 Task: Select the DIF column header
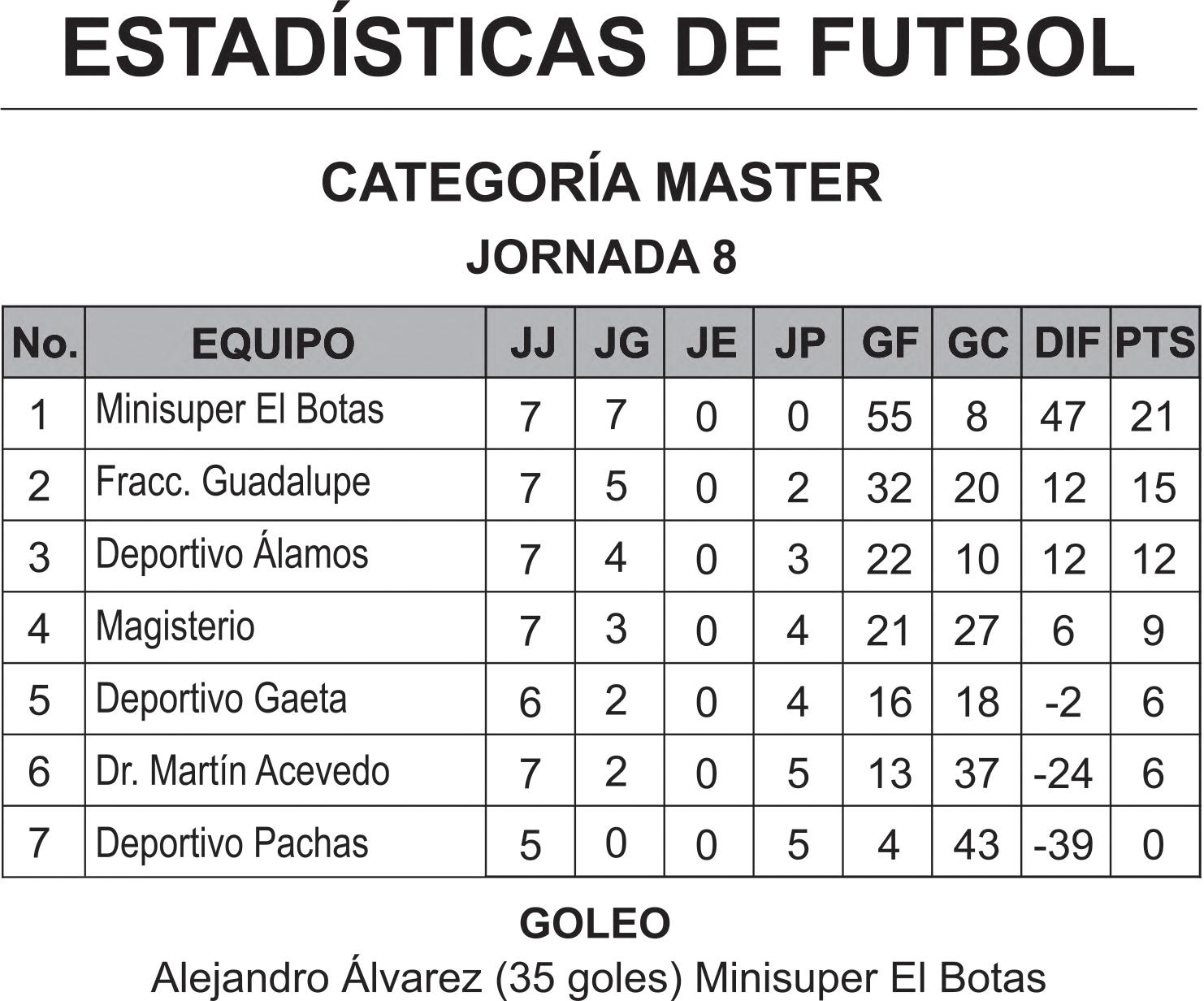[x=1065, y=344]
